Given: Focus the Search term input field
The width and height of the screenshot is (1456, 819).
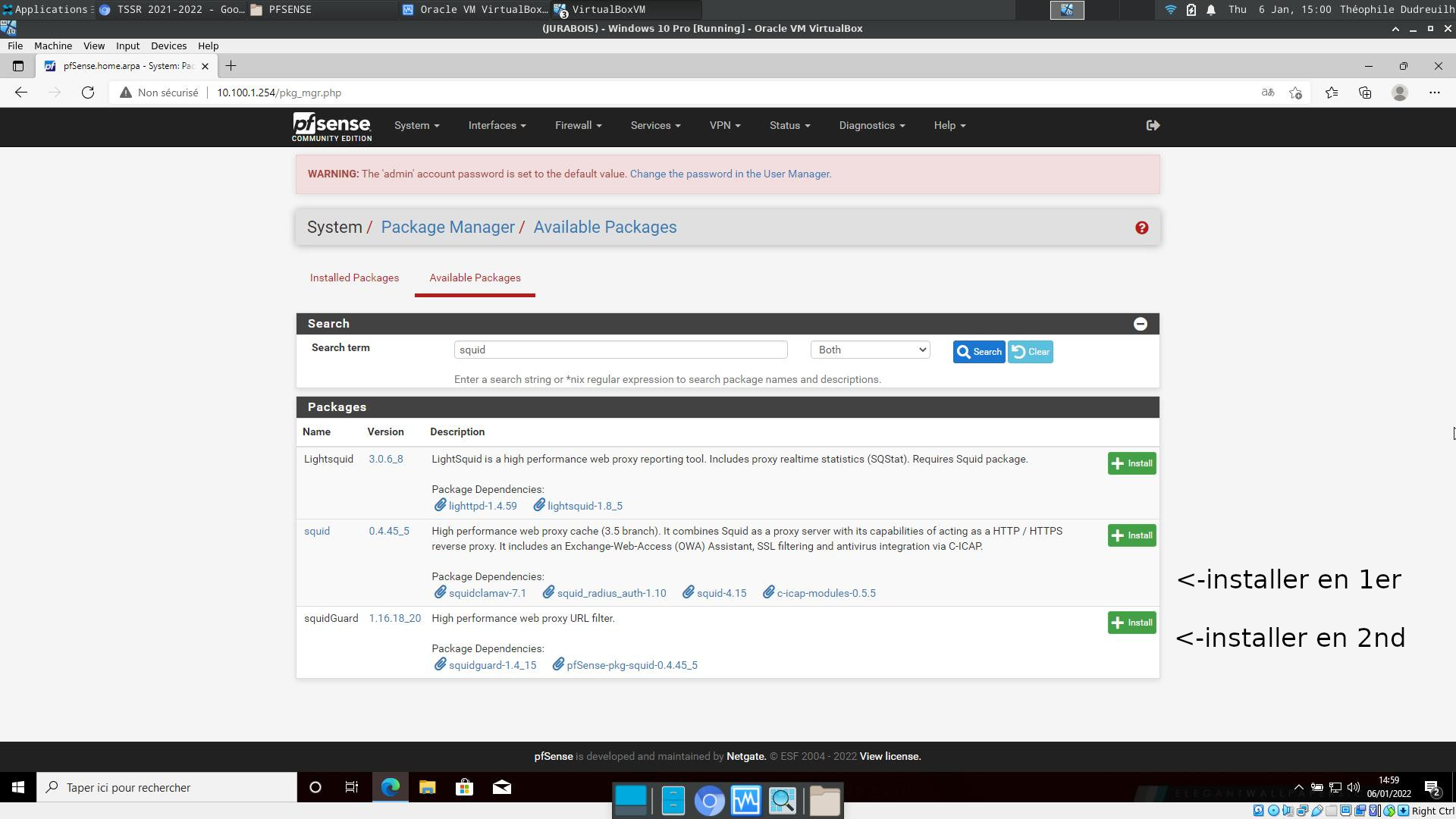Looking at the screenshot, I should click(x=620, y=350).
